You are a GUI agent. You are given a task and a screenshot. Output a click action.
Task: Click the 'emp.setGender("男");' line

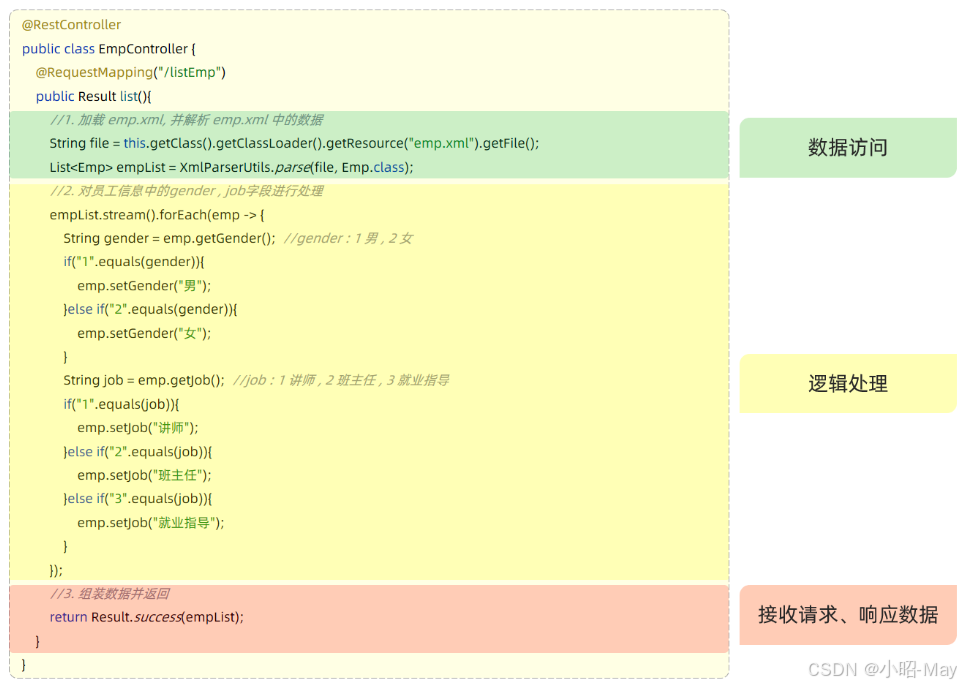pos(144,286)
